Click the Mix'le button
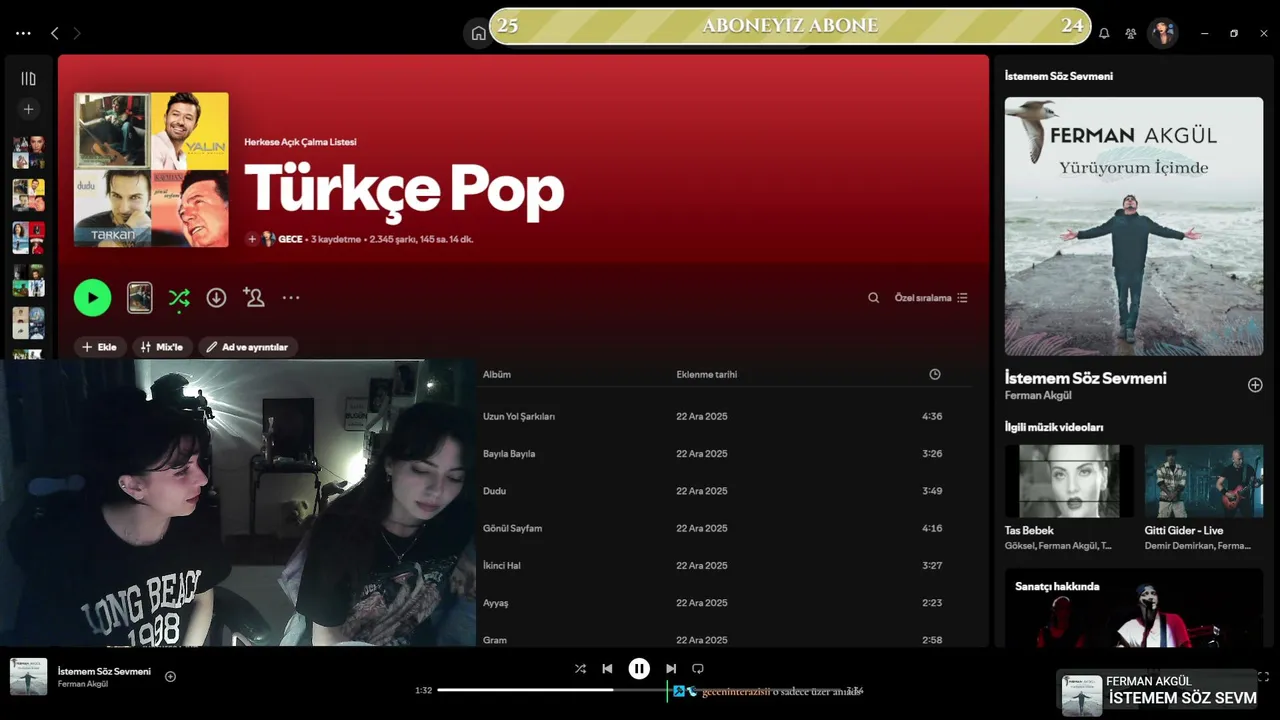 point(162,347)
